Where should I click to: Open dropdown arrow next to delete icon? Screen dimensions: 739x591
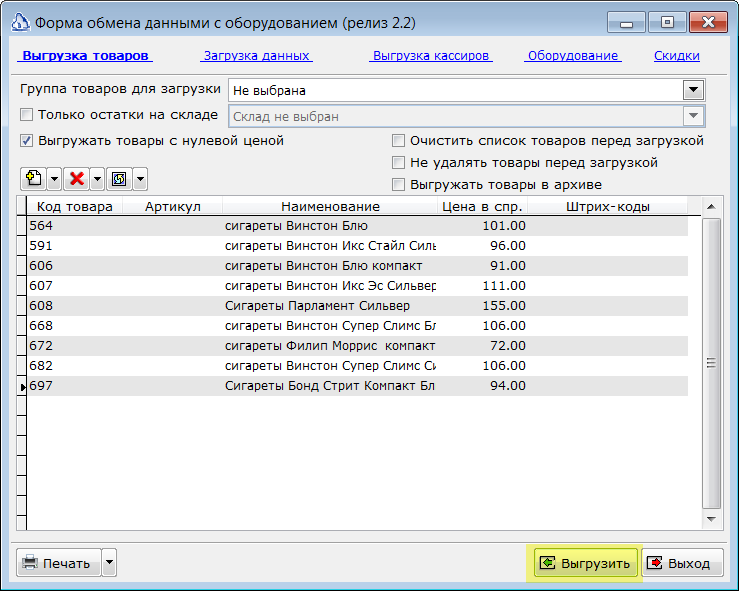tap(97, 179)
